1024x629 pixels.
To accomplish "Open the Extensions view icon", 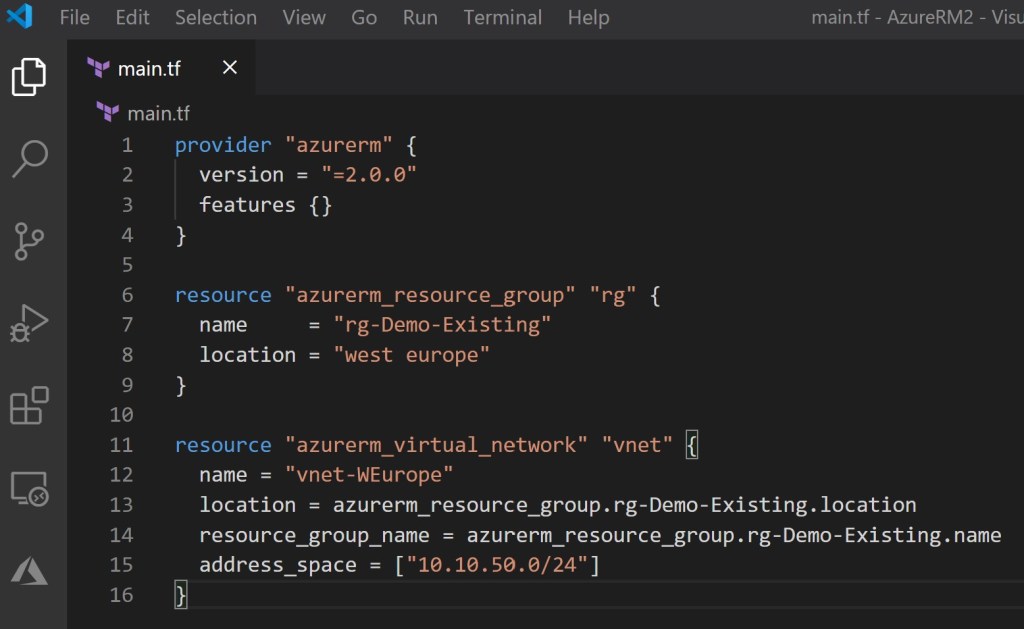I will 29,406.
